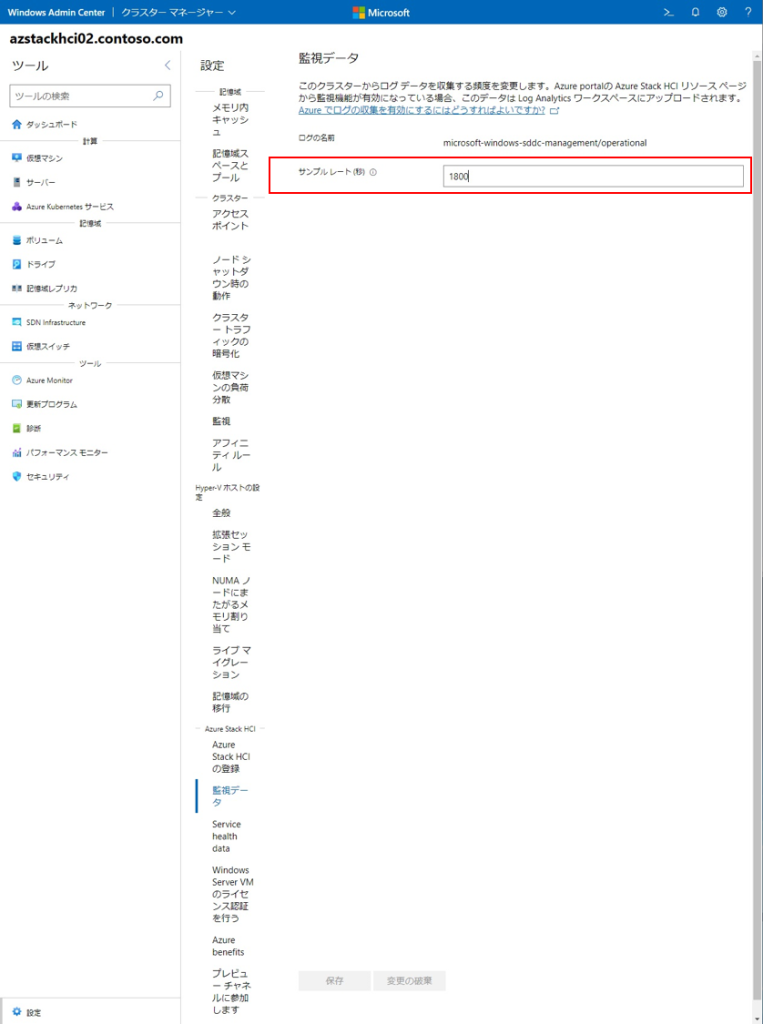Select ライブ マイグレーション settings item
Image resolution: width=763 pixels, height=1024 pixels.
(x=231, y=662)
